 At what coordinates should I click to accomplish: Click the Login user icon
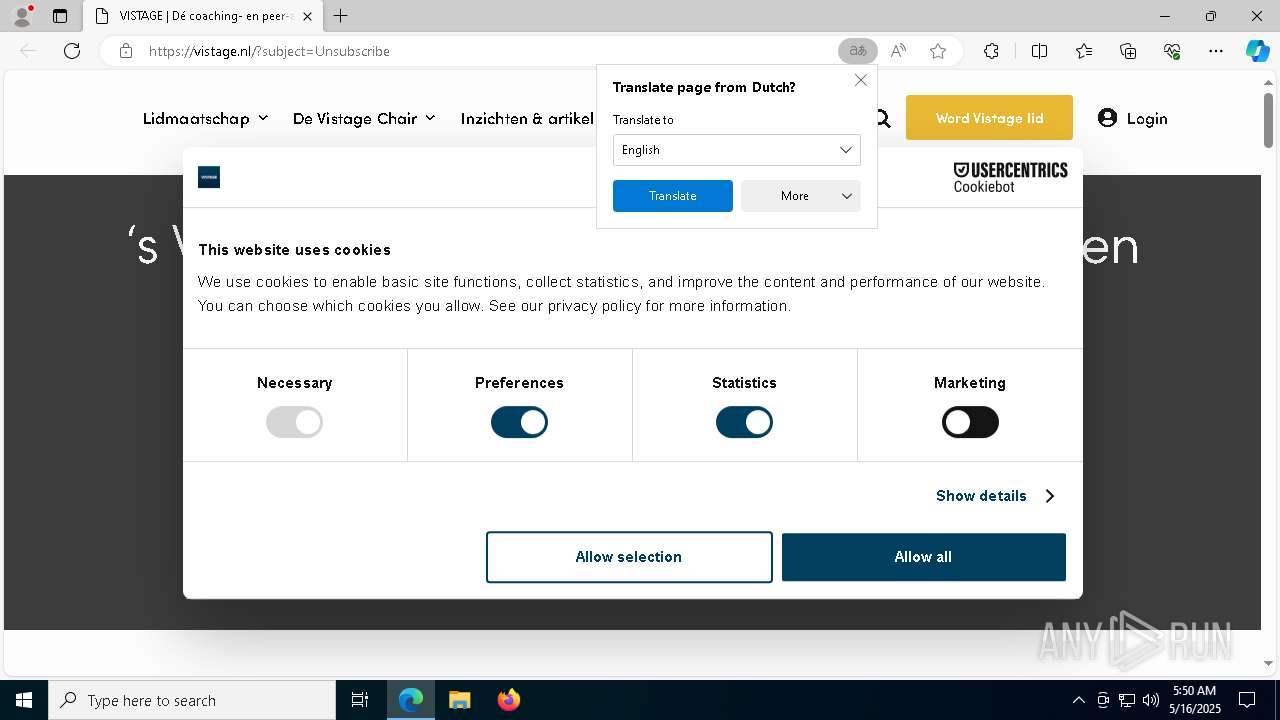click(x=1107, y=118)
